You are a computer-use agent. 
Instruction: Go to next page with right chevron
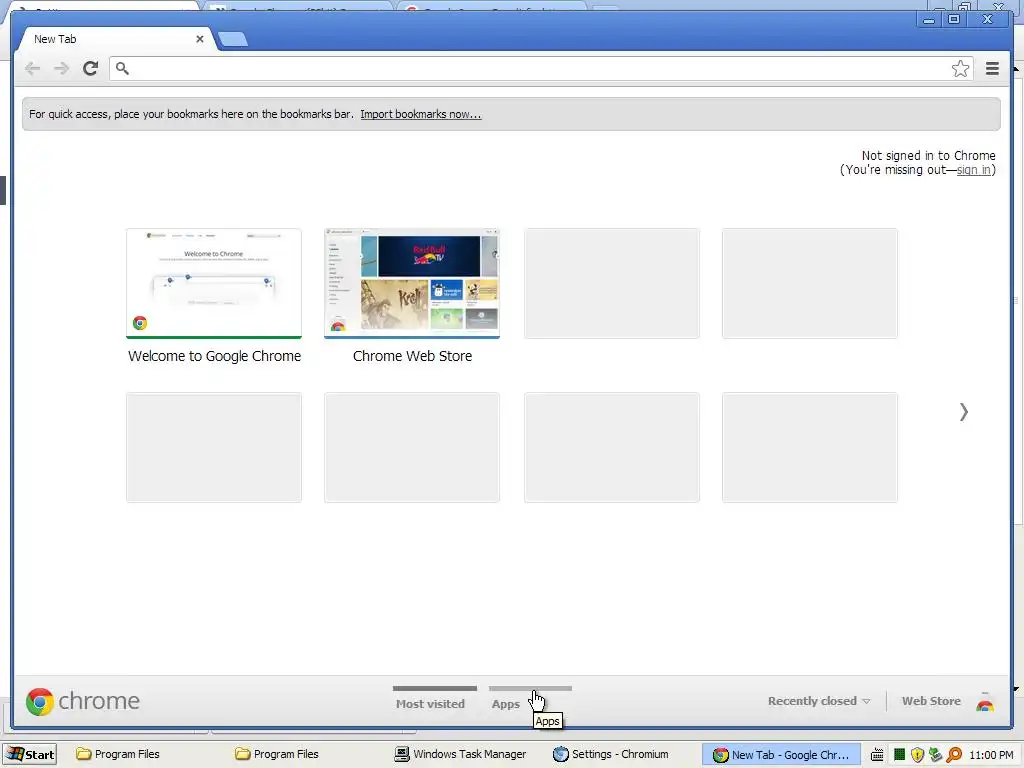[963, 411]
